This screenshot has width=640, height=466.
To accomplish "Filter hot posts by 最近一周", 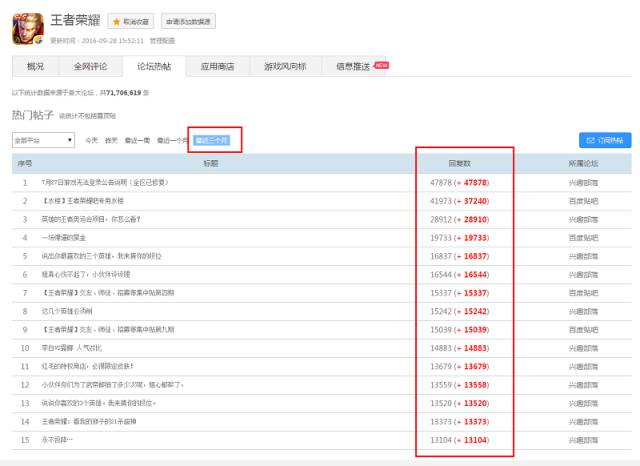I will 137,140.
